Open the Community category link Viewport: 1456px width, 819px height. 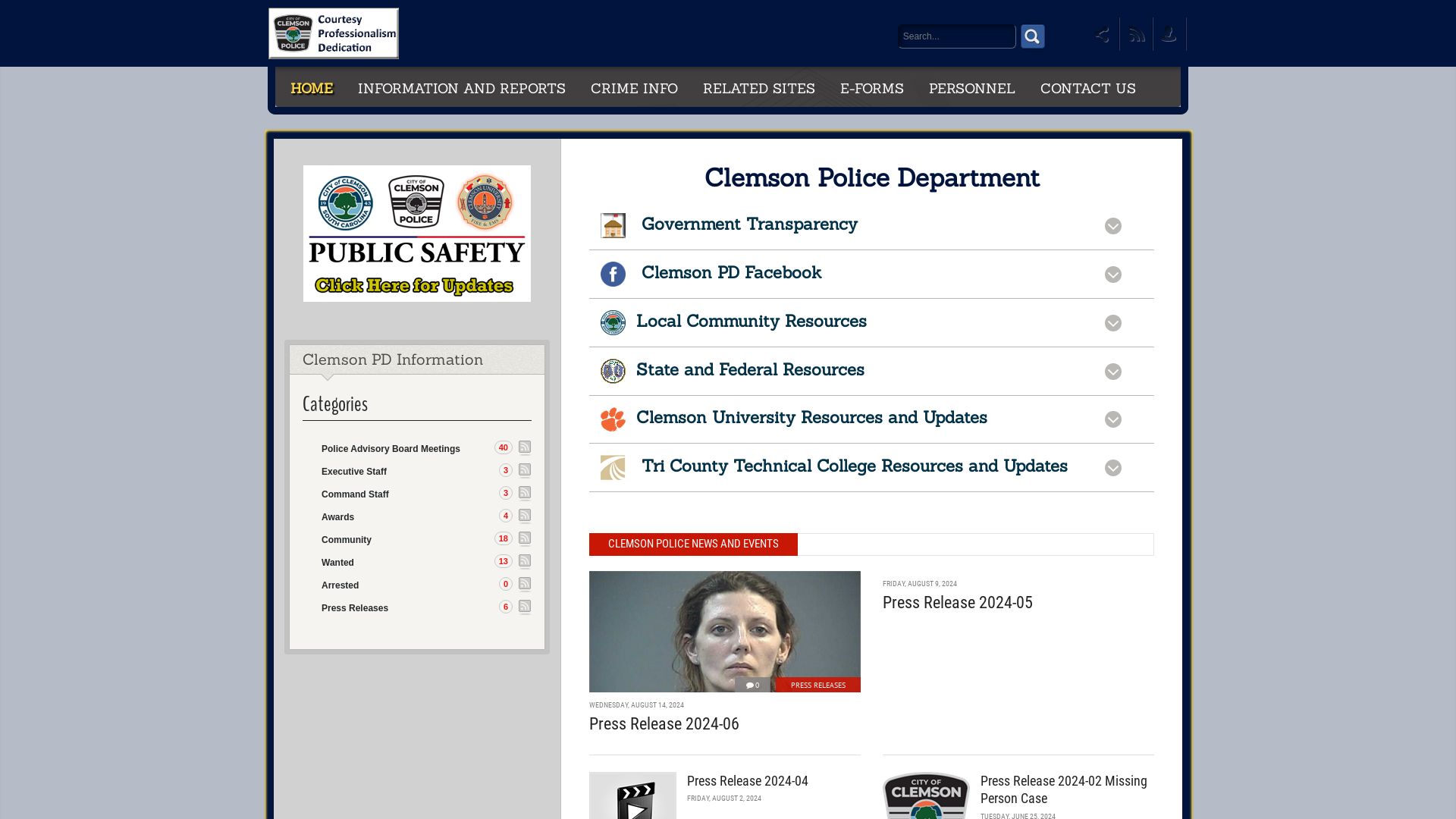coord(347,540)
